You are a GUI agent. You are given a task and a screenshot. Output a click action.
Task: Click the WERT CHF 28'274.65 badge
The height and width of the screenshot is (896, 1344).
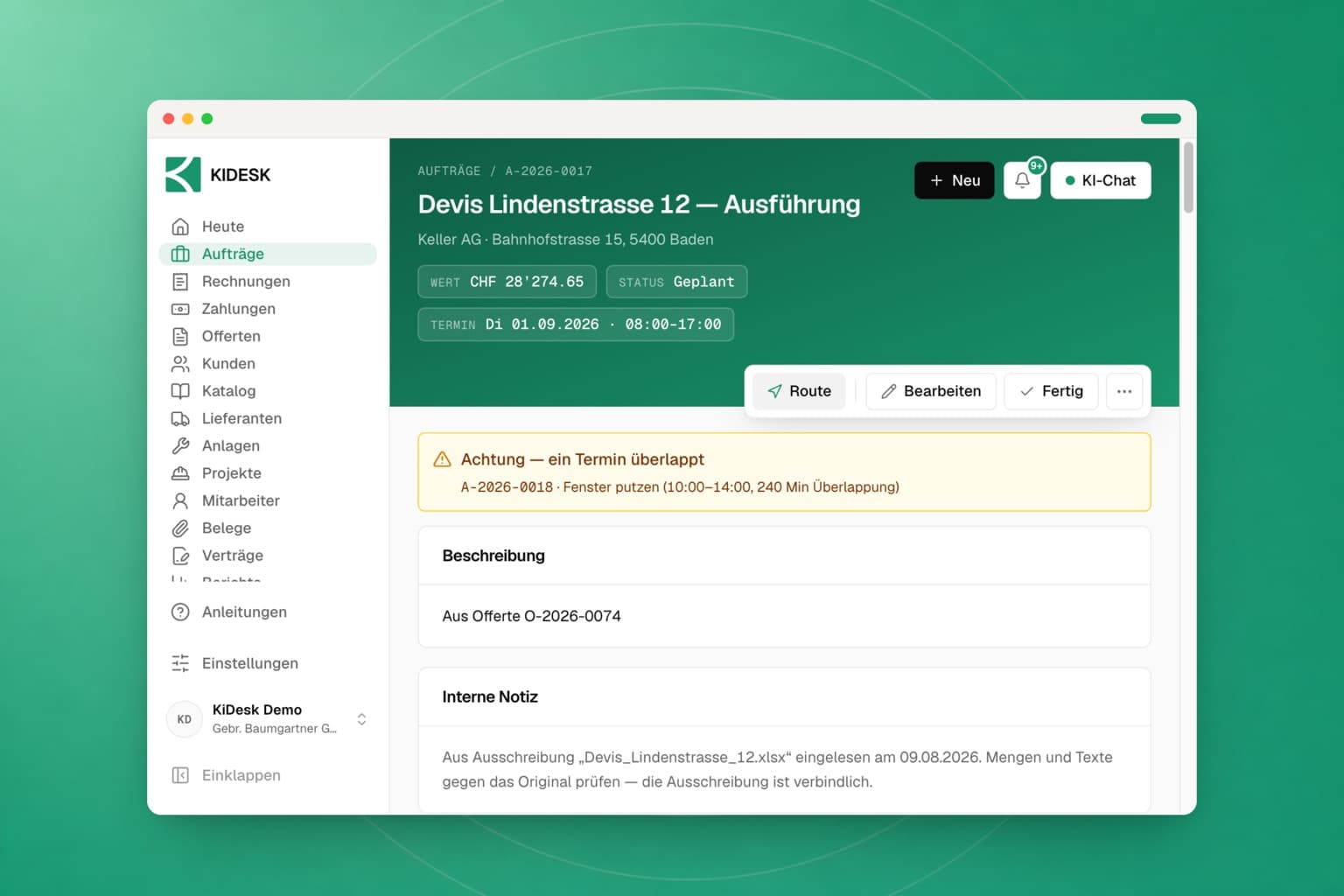coord(507,282)
